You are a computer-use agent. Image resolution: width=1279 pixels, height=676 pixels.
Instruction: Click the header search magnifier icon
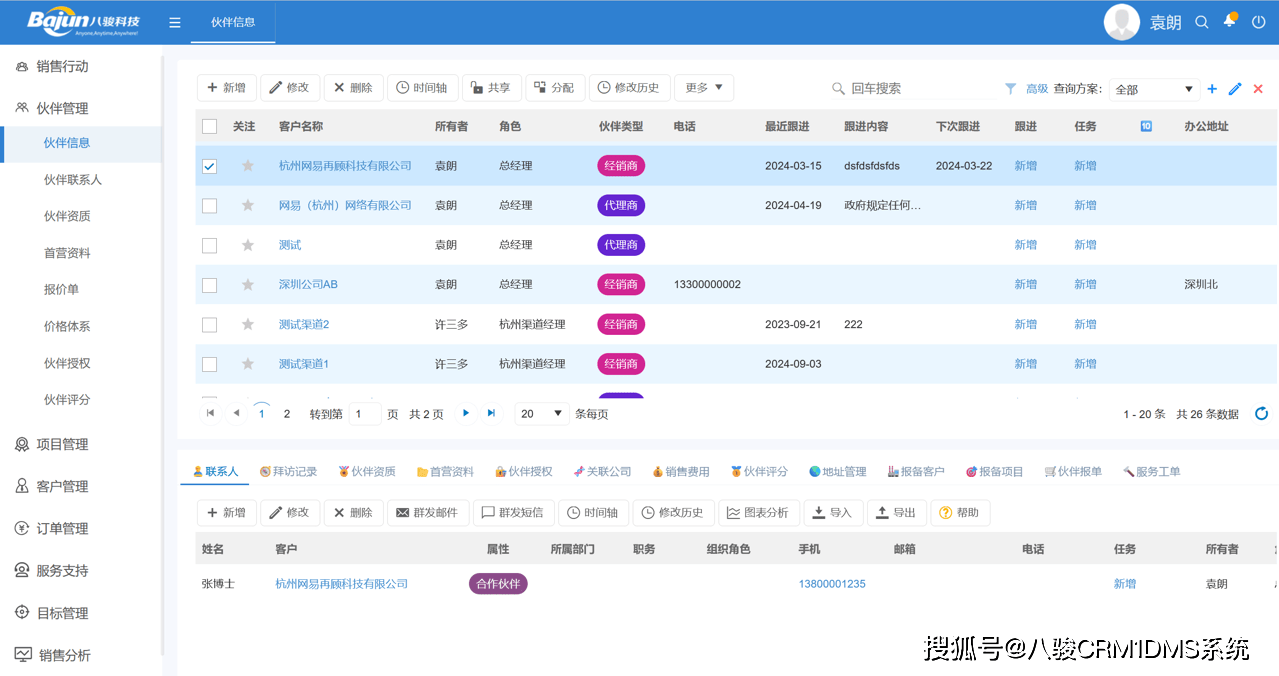1202,22
